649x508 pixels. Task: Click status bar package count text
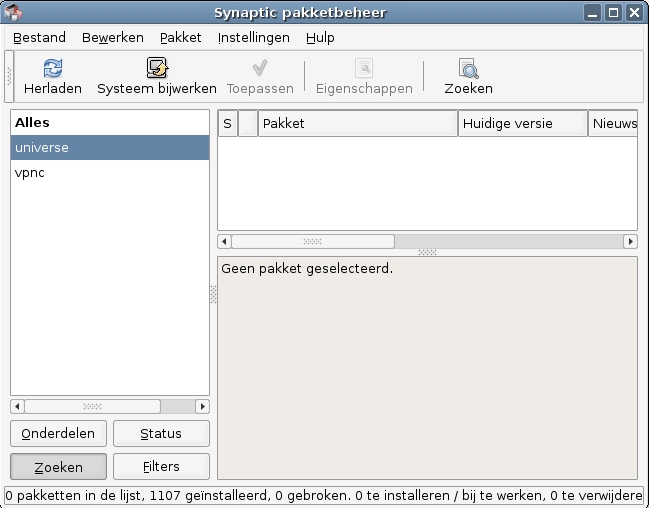click(x=323, y=496)
